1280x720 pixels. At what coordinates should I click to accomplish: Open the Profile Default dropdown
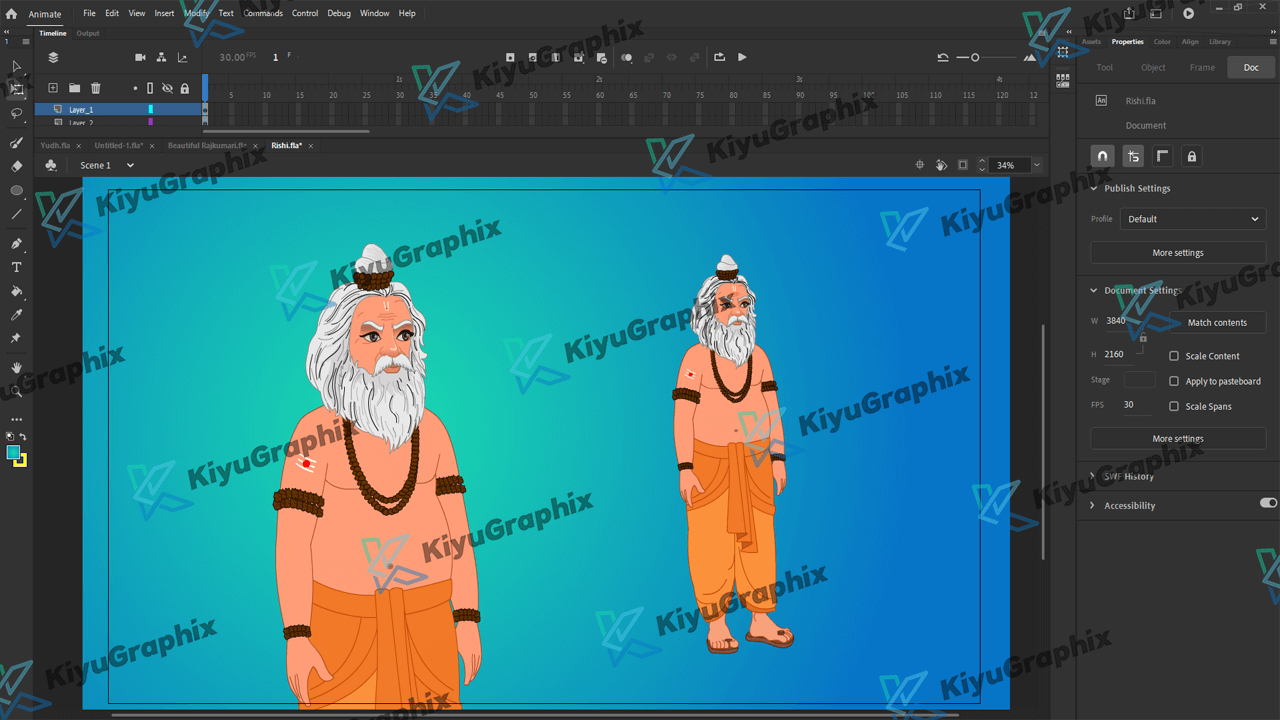pos(1192,219)
